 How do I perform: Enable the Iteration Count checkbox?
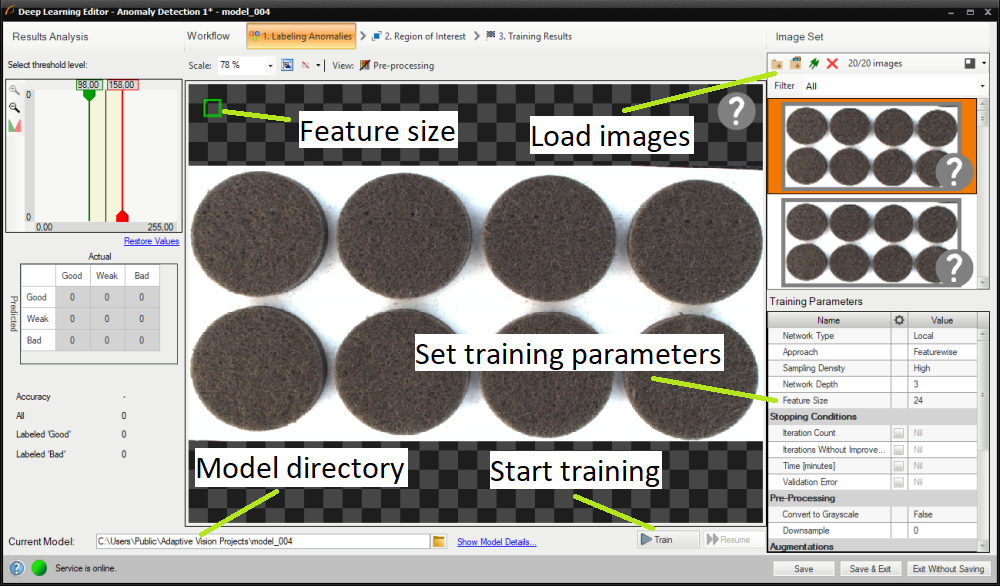(899, 433)
